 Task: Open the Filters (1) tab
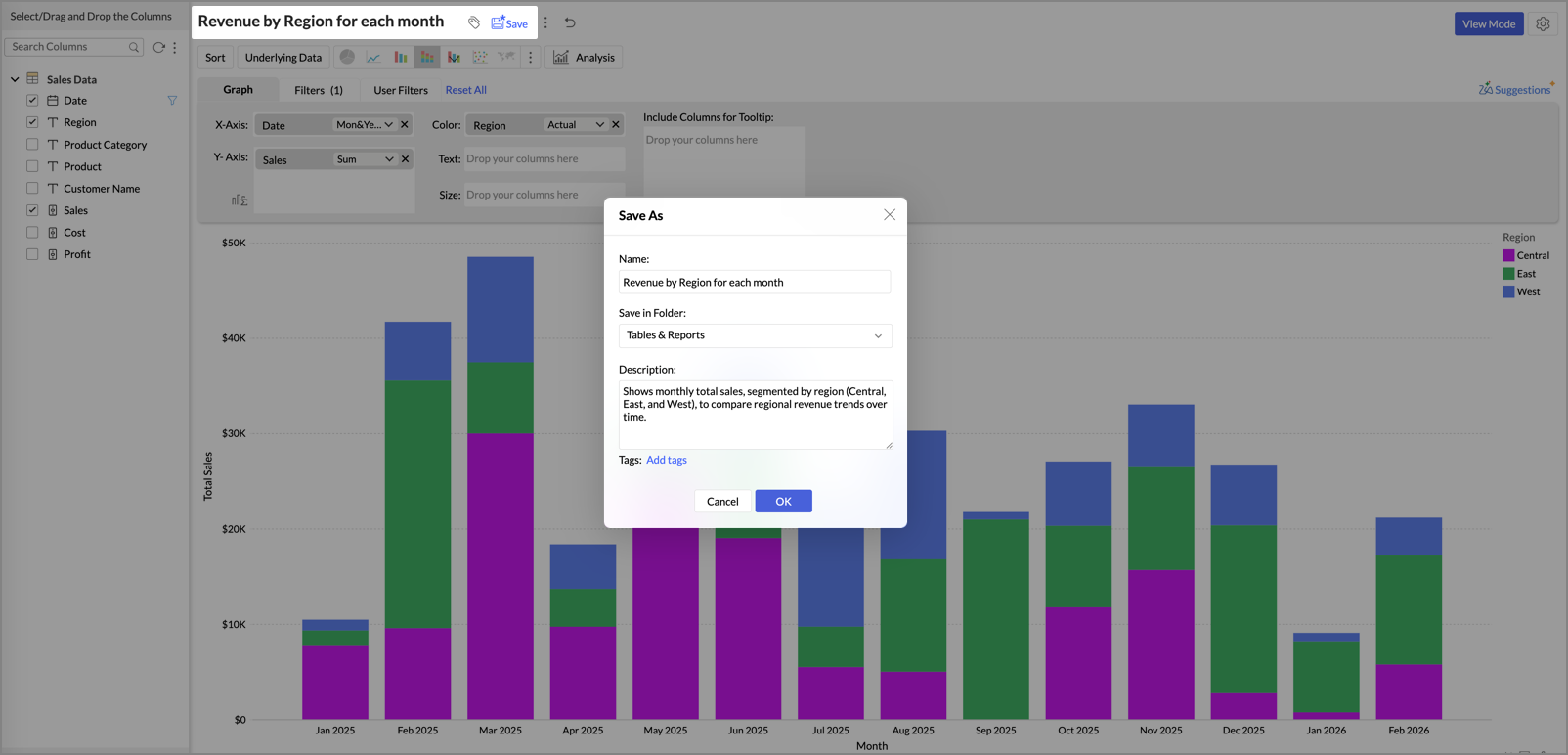click(x=318, y=90)
